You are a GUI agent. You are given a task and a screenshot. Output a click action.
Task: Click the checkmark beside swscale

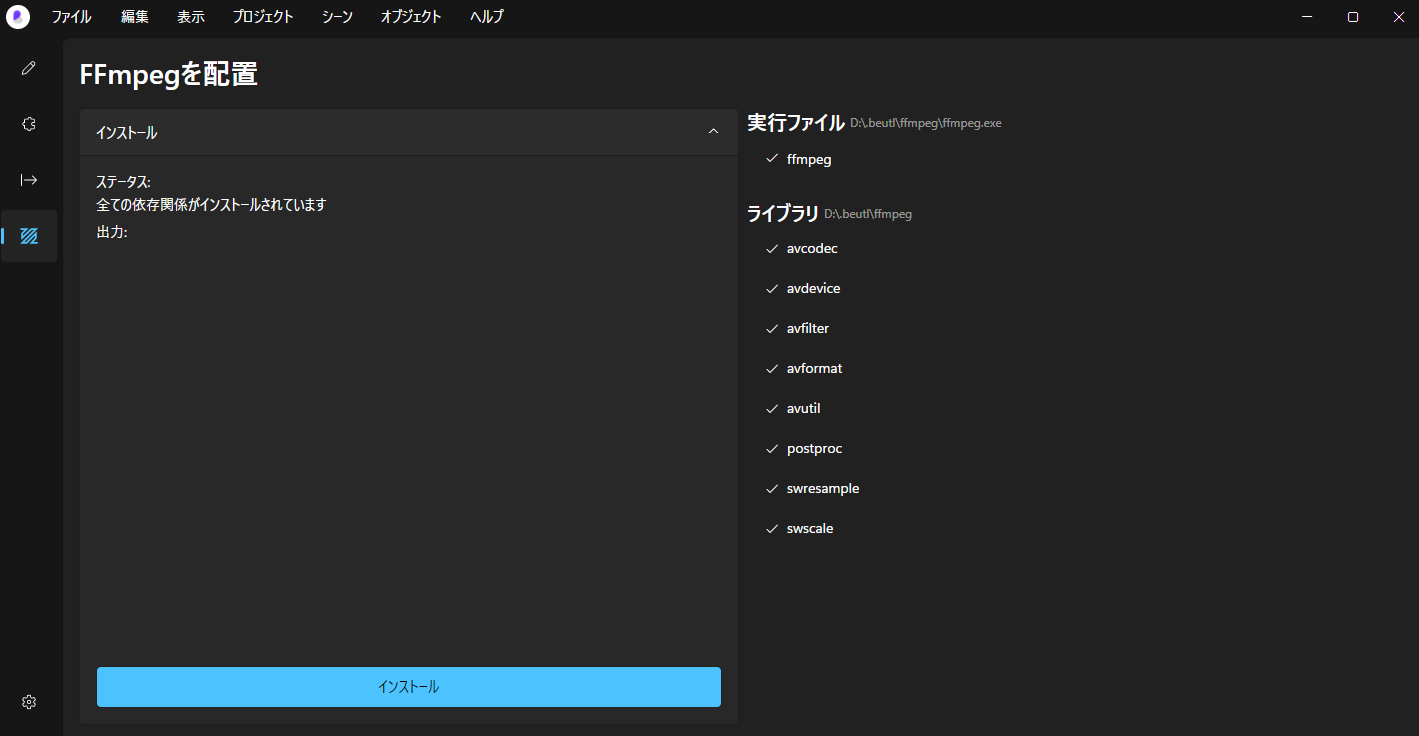771,529
